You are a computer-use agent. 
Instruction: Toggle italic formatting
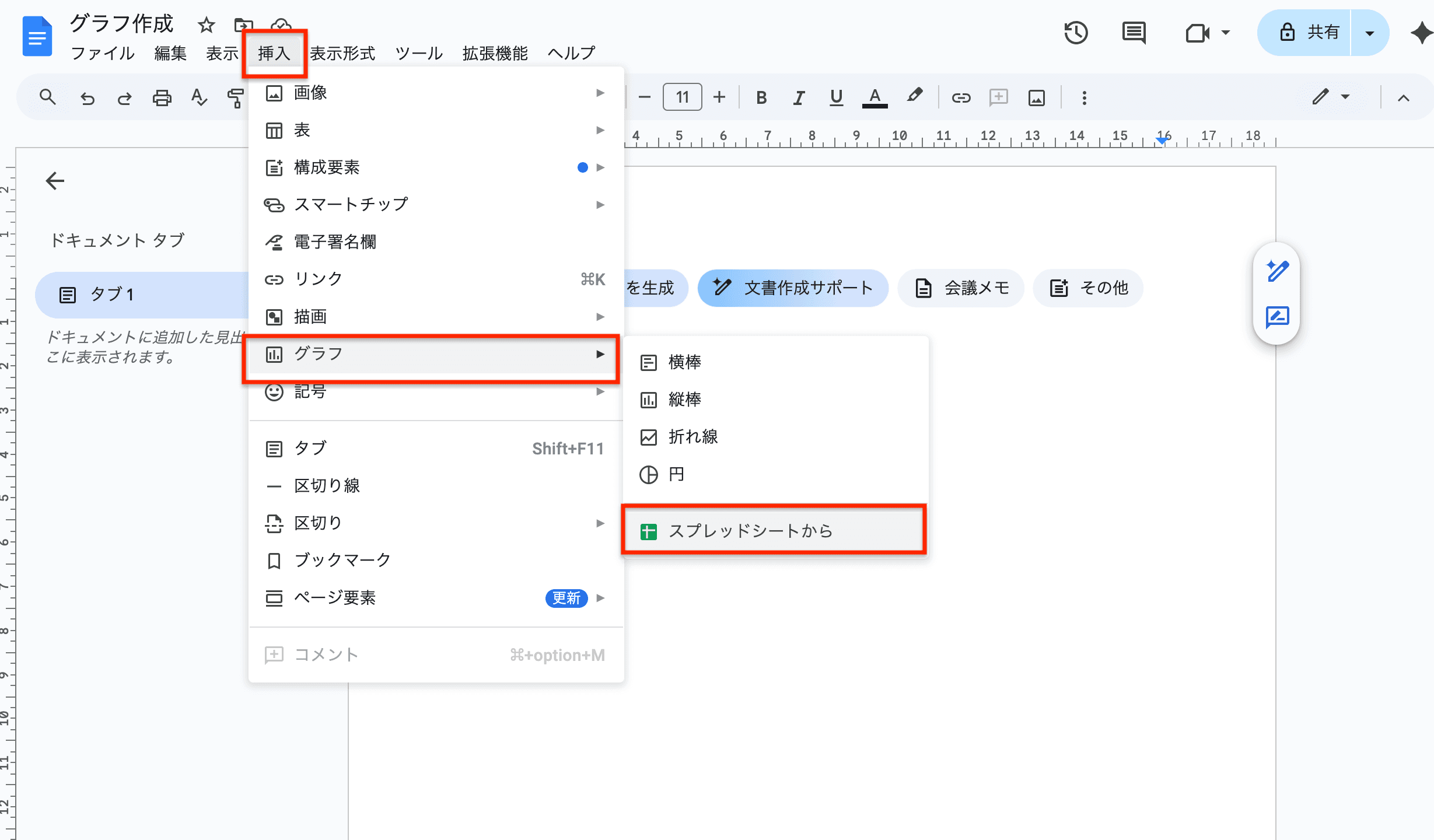799,97
